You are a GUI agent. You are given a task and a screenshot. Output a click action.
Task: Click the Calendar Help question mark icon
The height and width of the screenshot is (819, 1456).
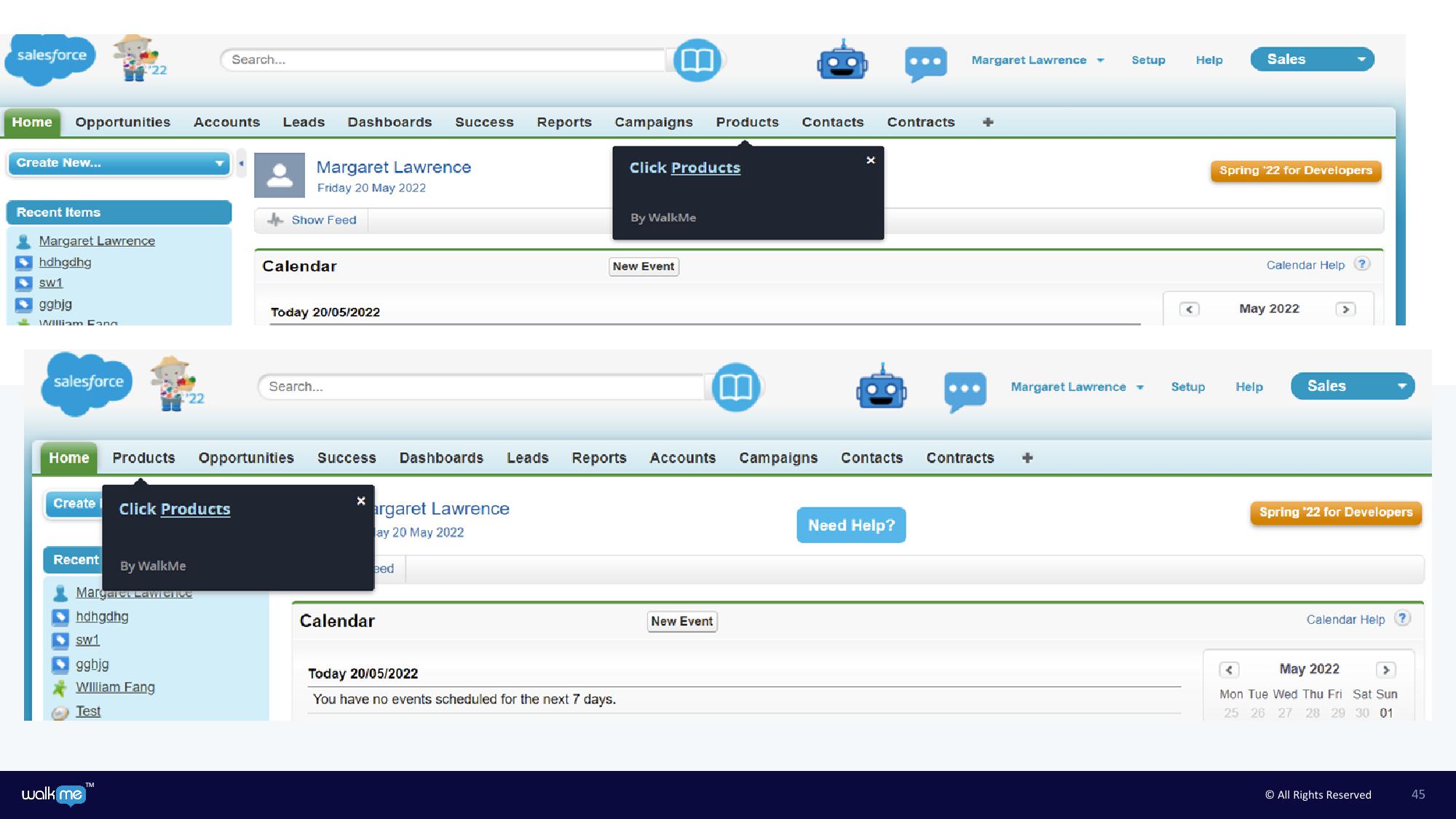(x=1407, y=619)
